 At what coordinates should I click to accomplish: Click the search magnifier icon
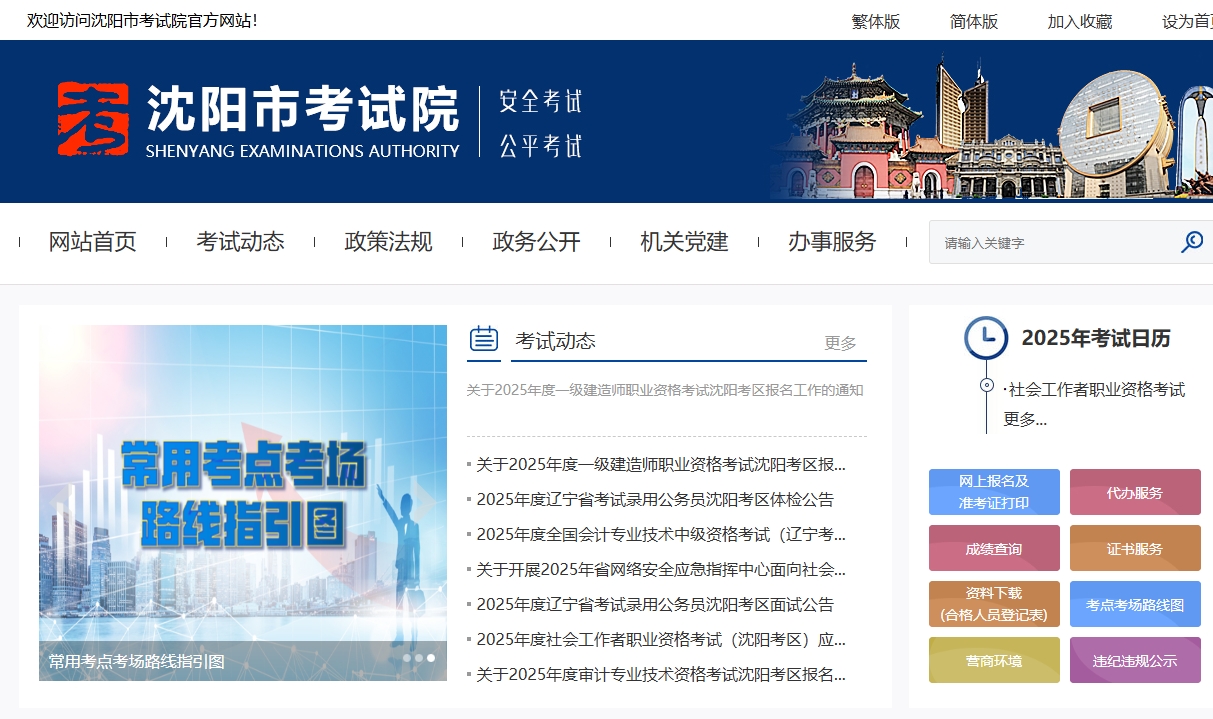1192,242
